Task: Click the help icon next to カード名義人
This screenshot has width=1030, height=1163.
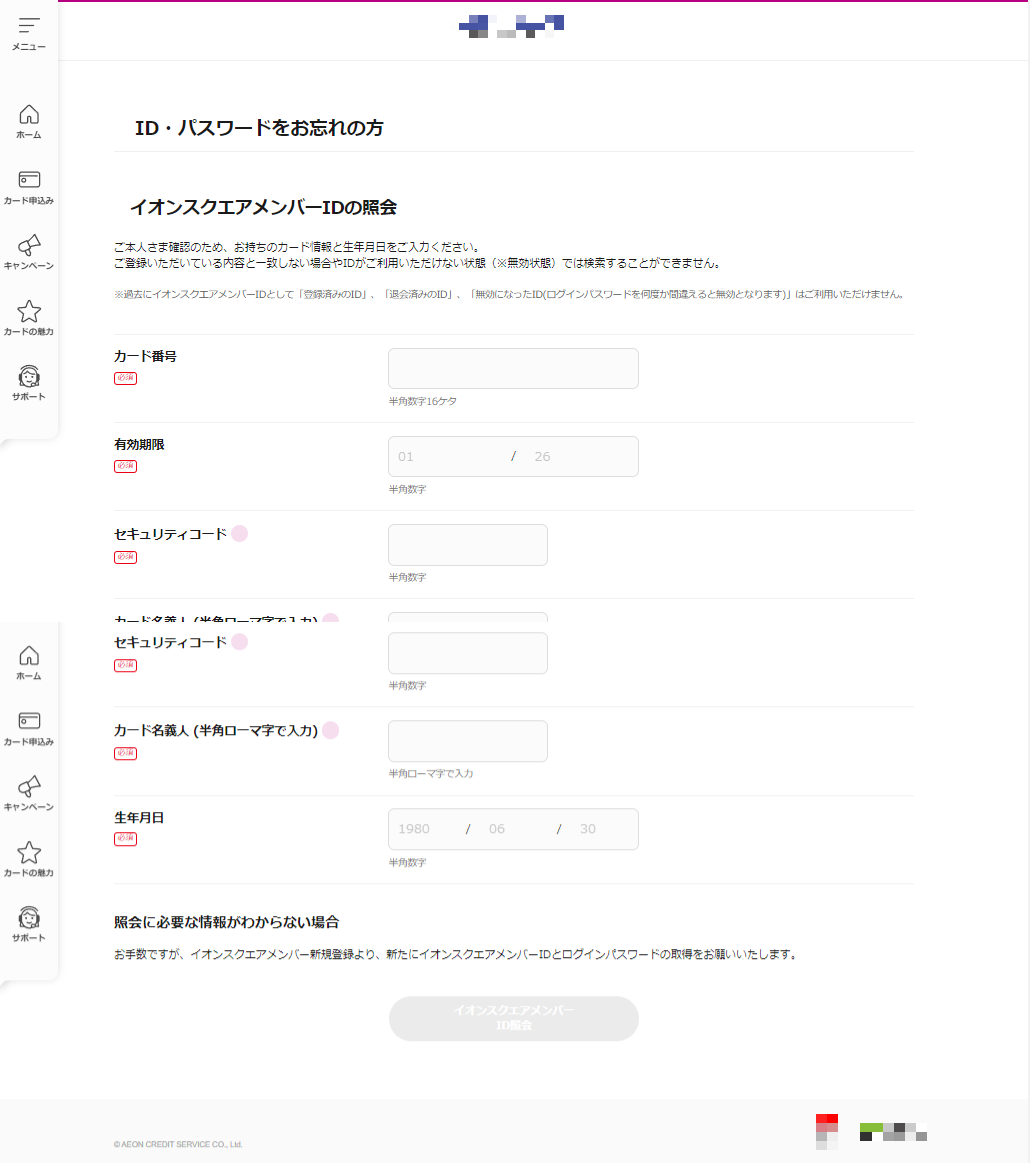Action: pos(330,731)
